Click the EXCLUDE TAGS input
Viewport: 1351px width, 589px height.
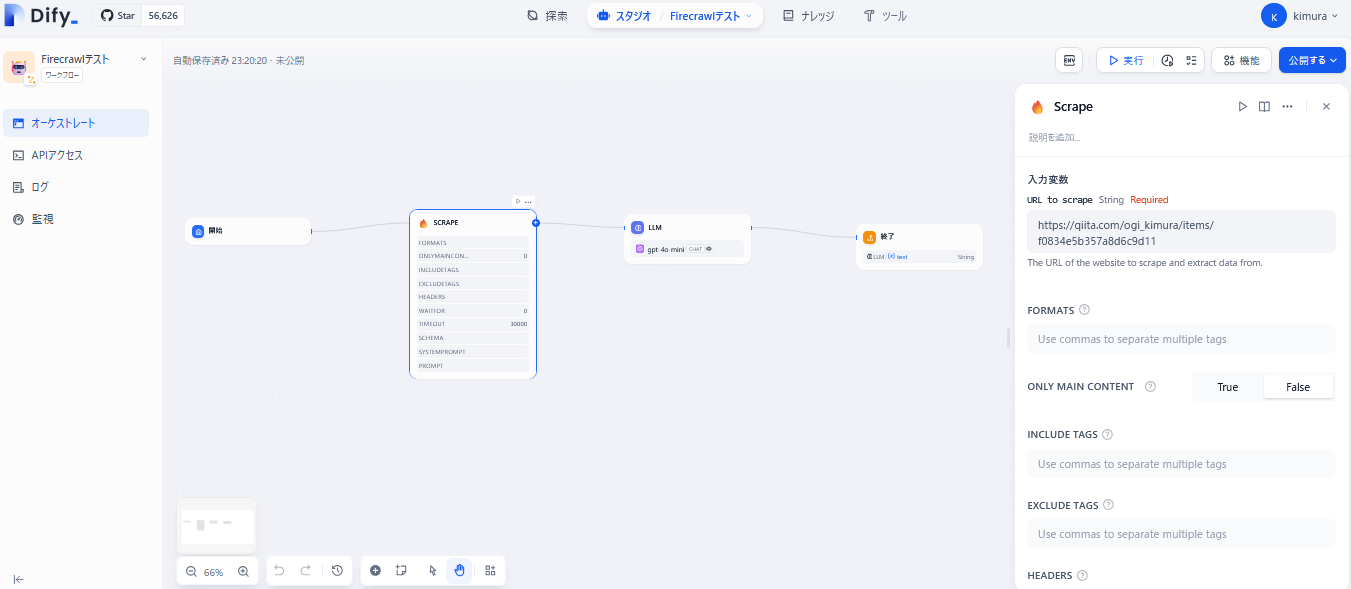[x=1181, y=534]
